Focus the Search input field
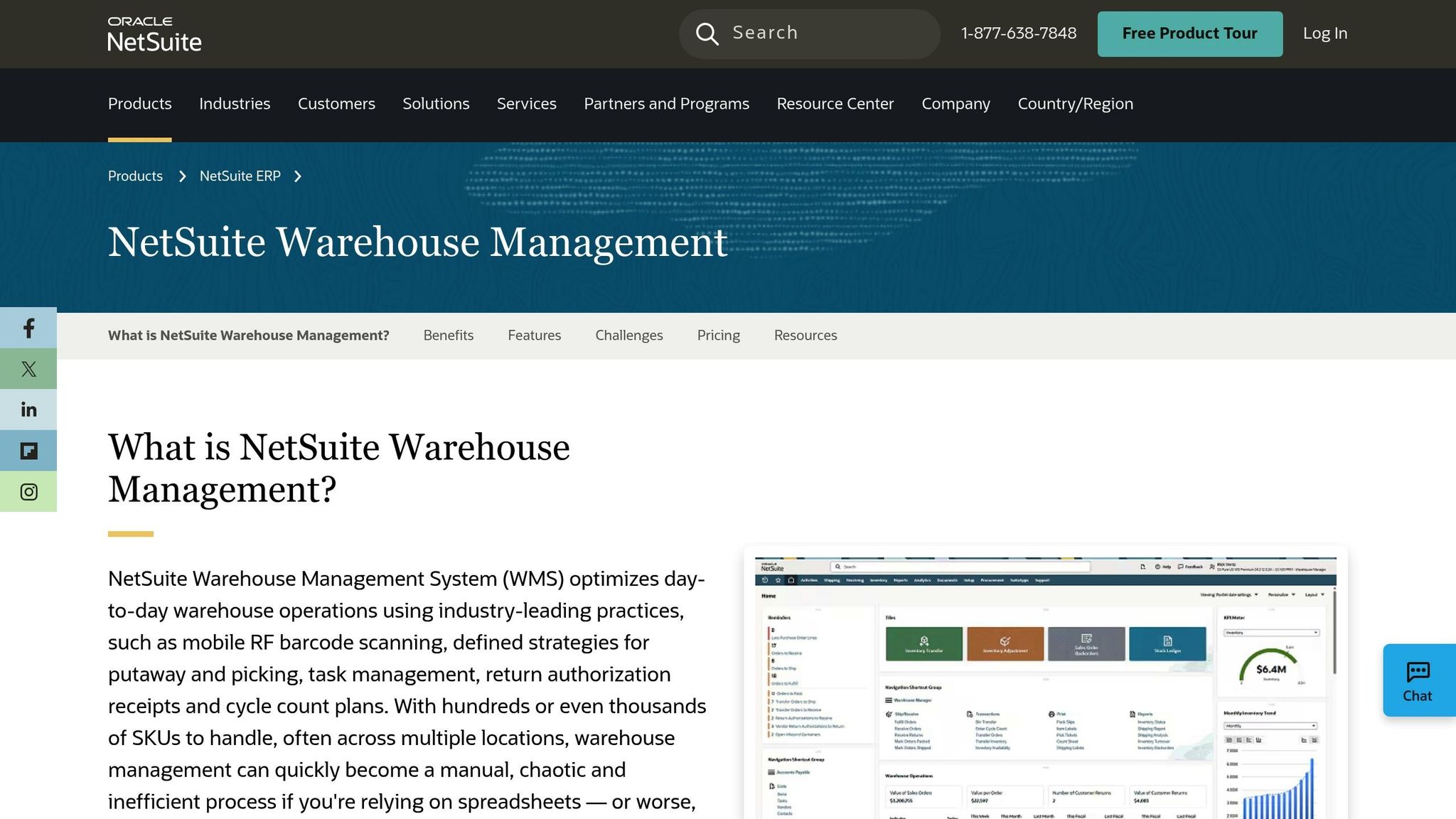 point(809,33)
